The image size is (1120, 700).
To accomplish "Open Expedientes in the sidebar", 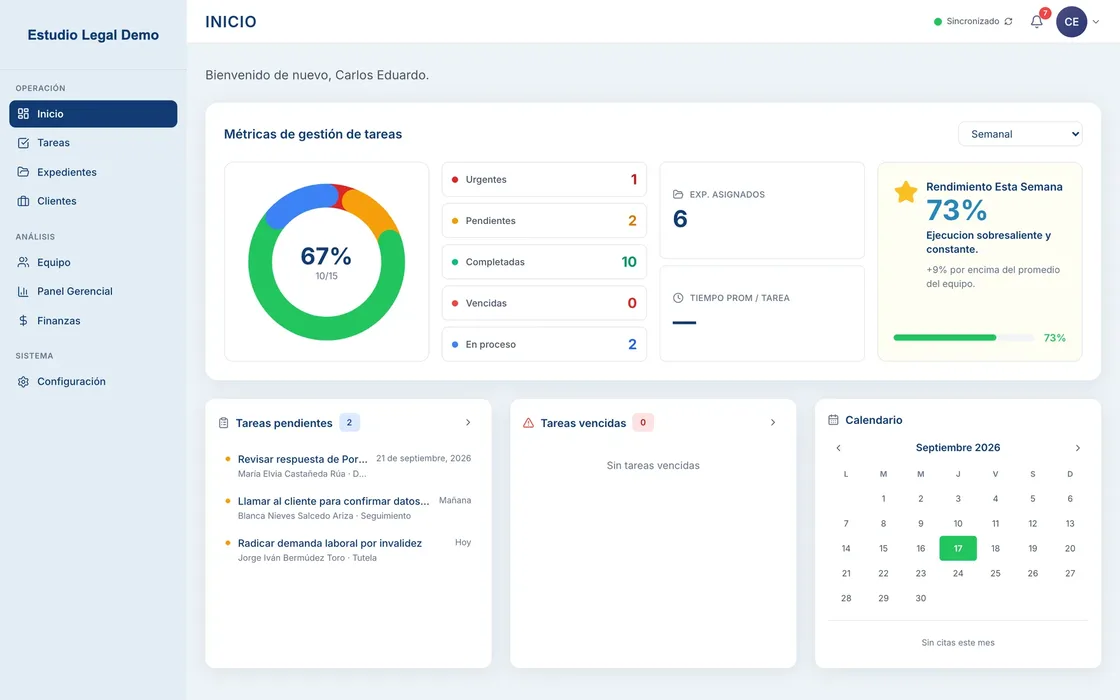I will coord(93,172).
